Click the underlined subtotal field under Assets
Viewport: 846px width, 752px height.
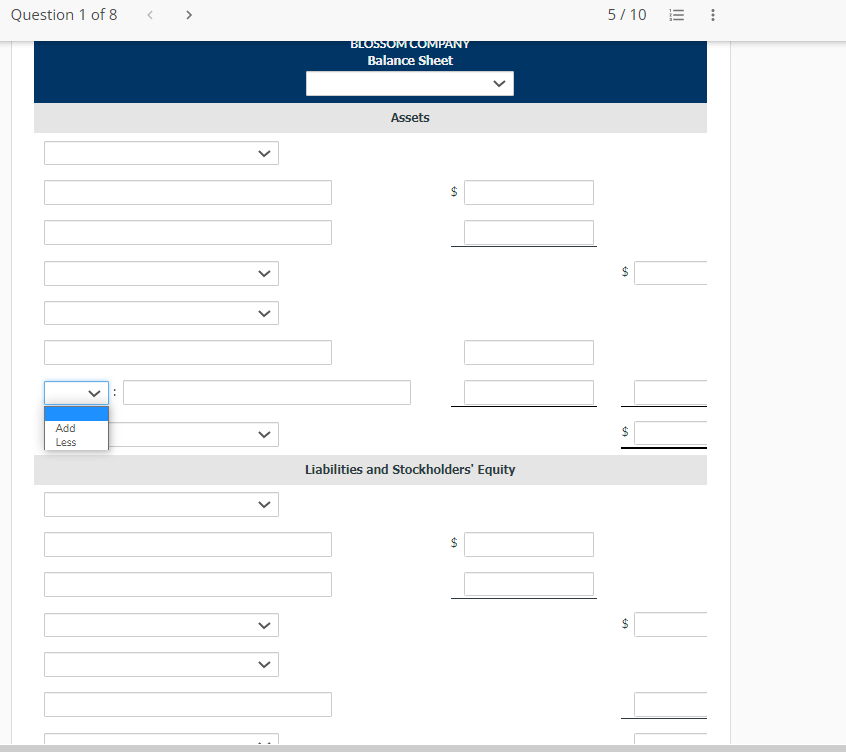528,232
